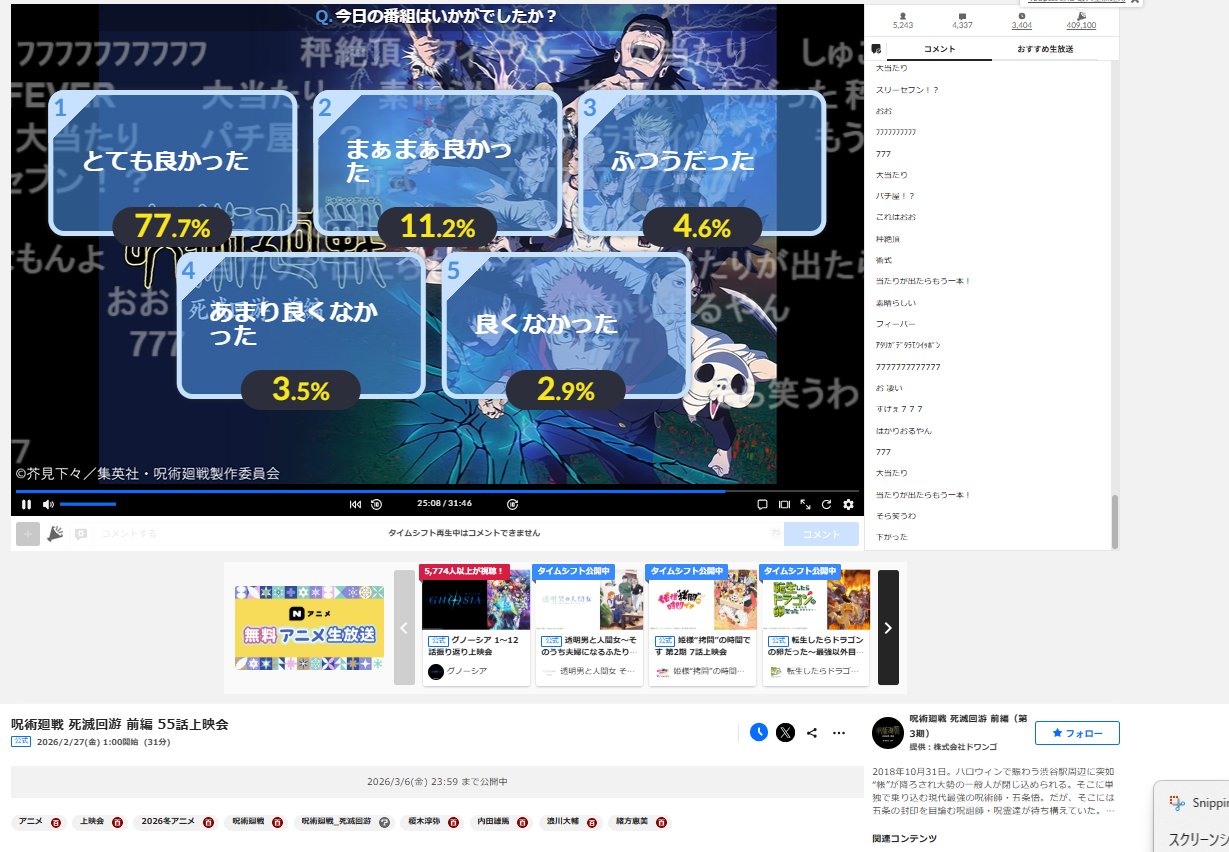Click the visitor count person icon
The width and height of the screenshot is (1229, 852).
903,15
